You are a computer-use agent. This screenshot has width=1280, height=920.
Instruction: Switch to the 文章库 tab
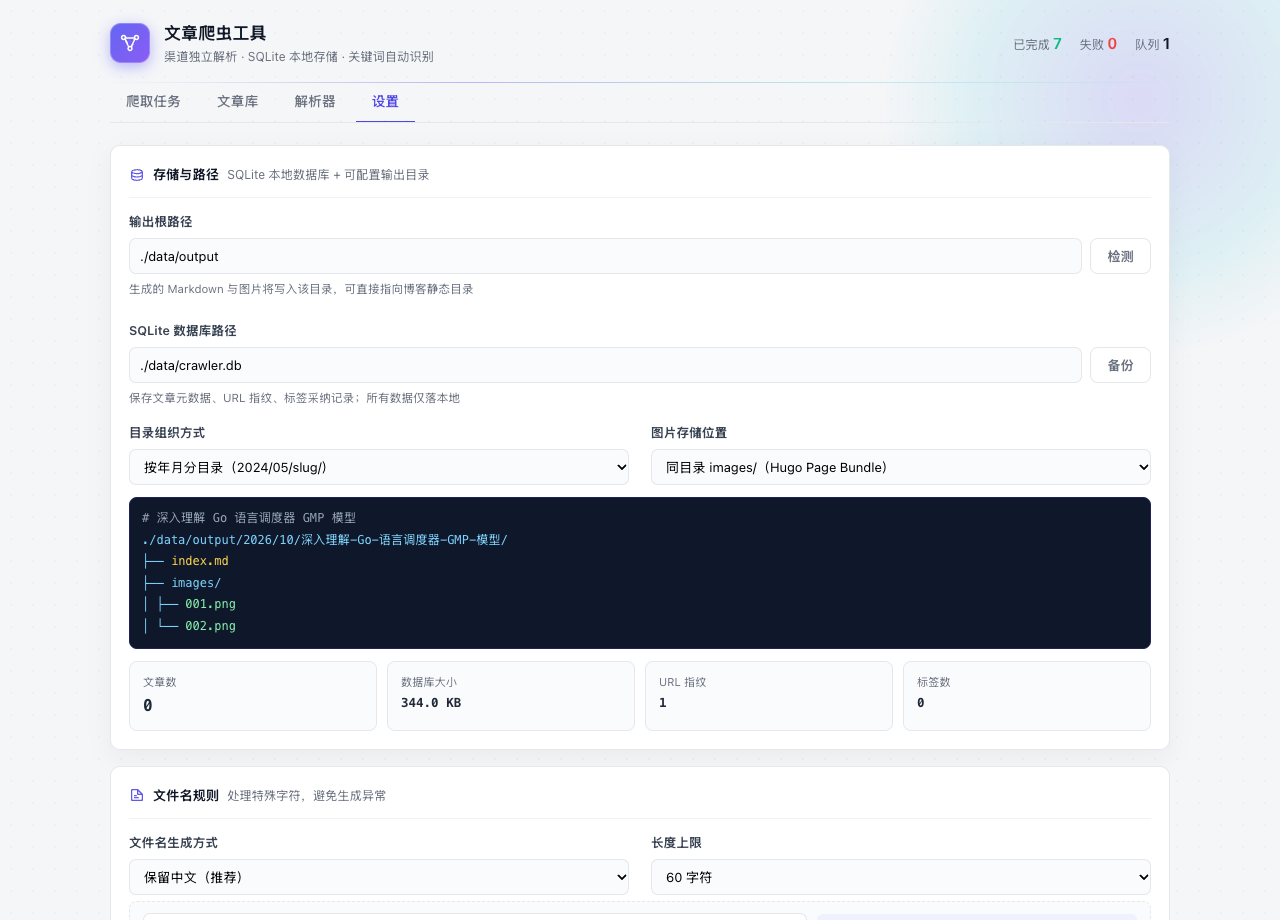(x=237, y=101)
